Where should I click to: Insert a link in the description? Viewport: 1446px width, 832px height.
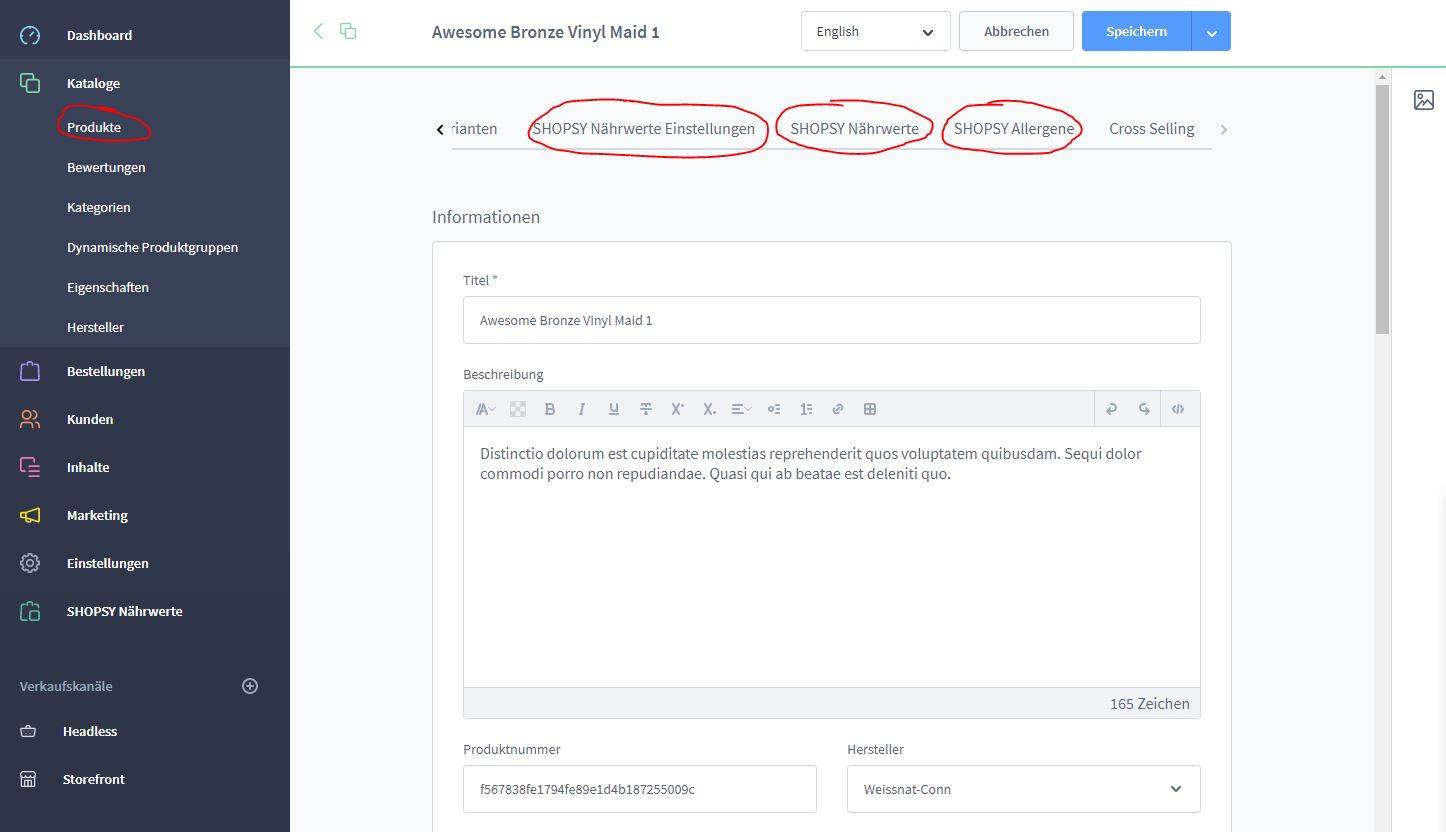(x=838, y=409)
